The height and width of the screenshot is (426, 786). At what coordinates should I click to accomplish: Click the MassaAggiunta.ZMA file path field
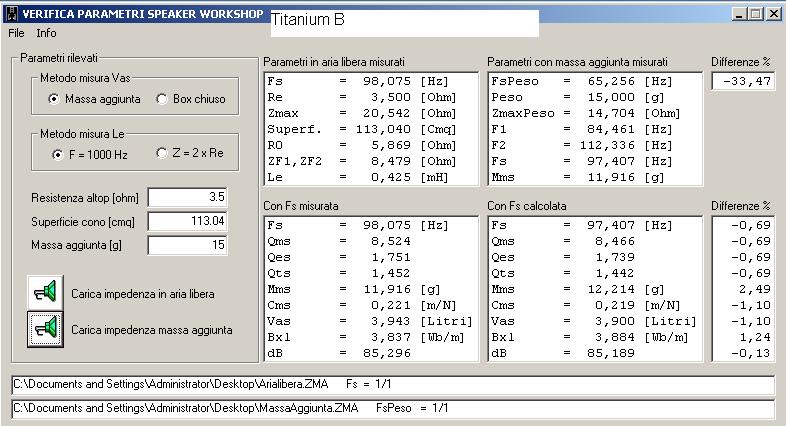point(393,408)
